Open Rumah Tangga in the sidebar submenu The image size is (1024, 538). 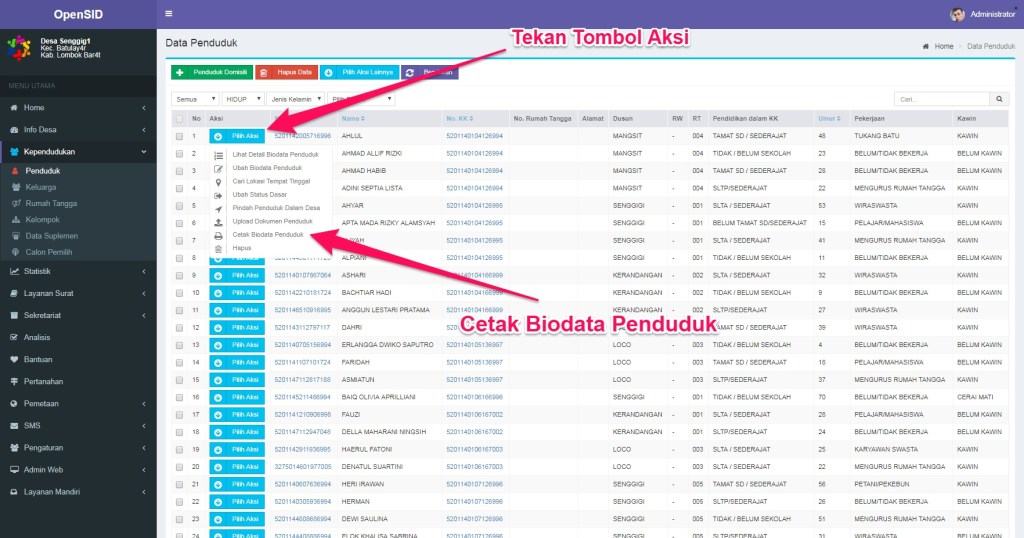(x=51, y=204)
